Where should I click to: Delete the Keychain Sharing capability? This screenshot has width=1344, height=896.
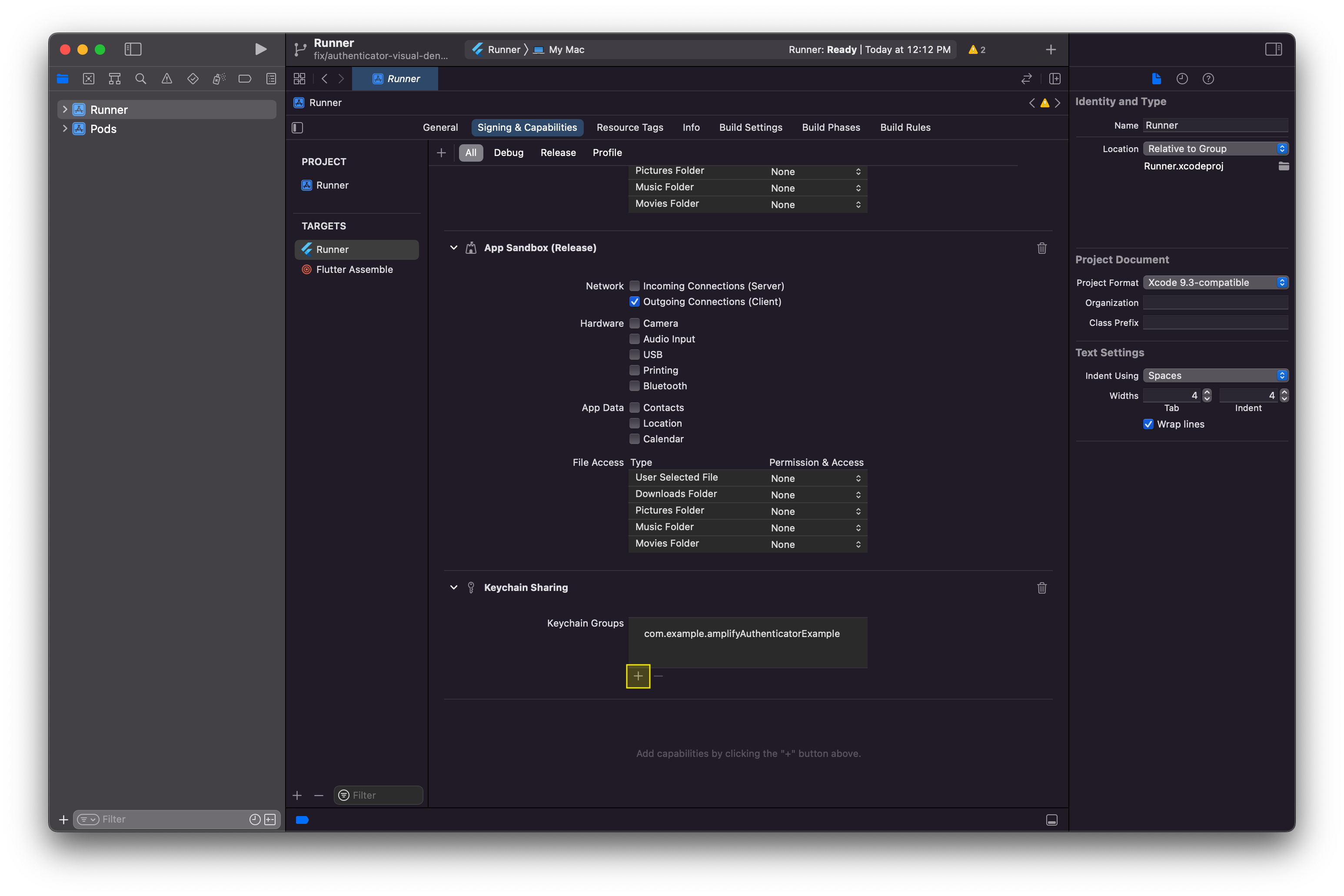[1041, 588]
